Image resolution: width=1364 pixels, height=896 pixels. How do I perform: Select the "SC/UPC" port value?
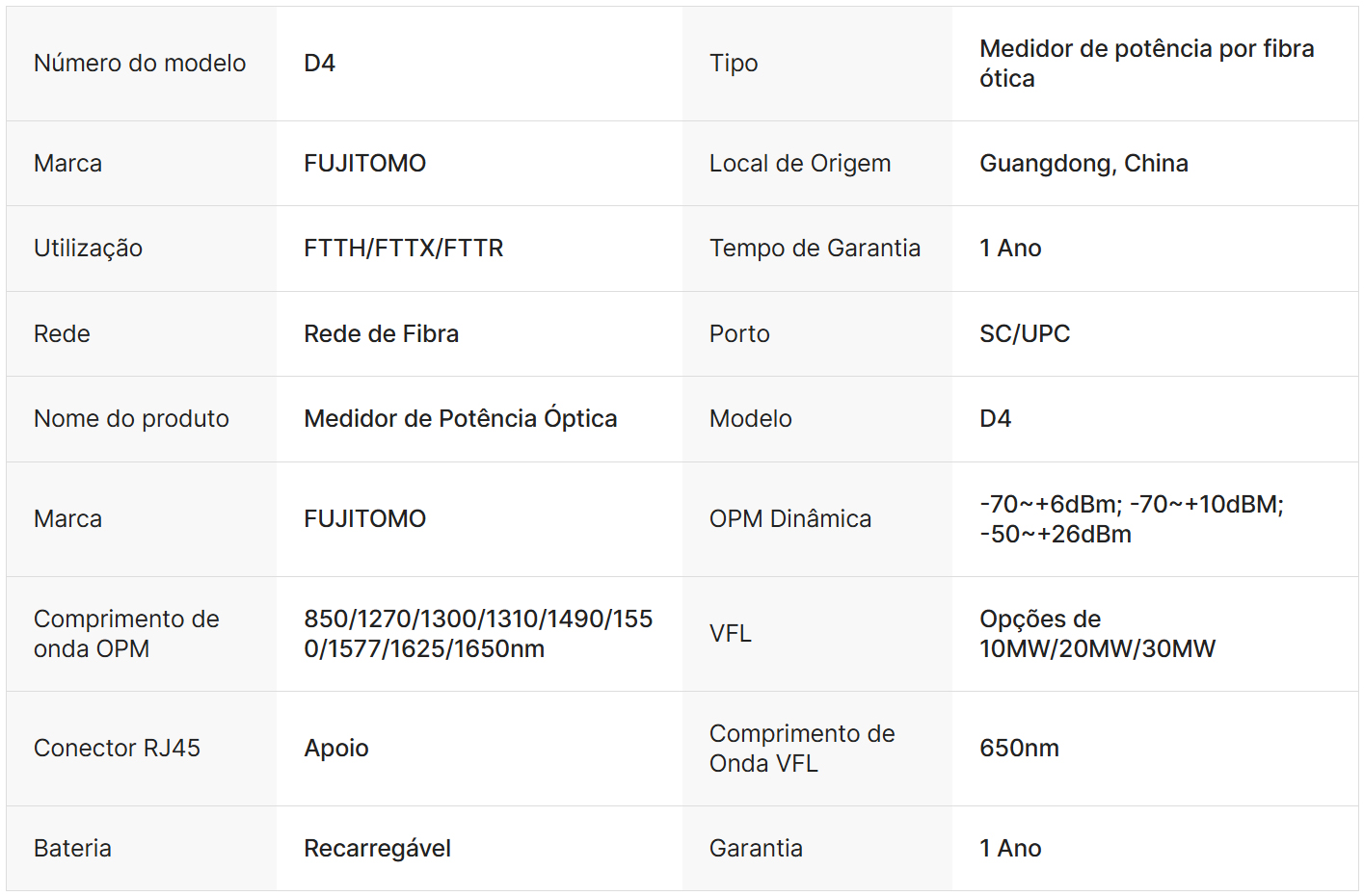[x=1025, y=334]
